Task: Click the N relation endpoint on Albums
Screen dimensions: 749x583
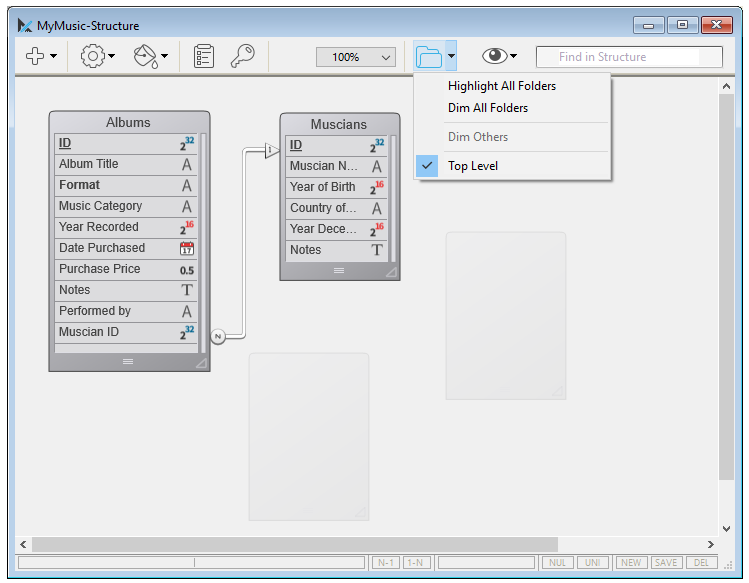Action: (x=218, y=337)
